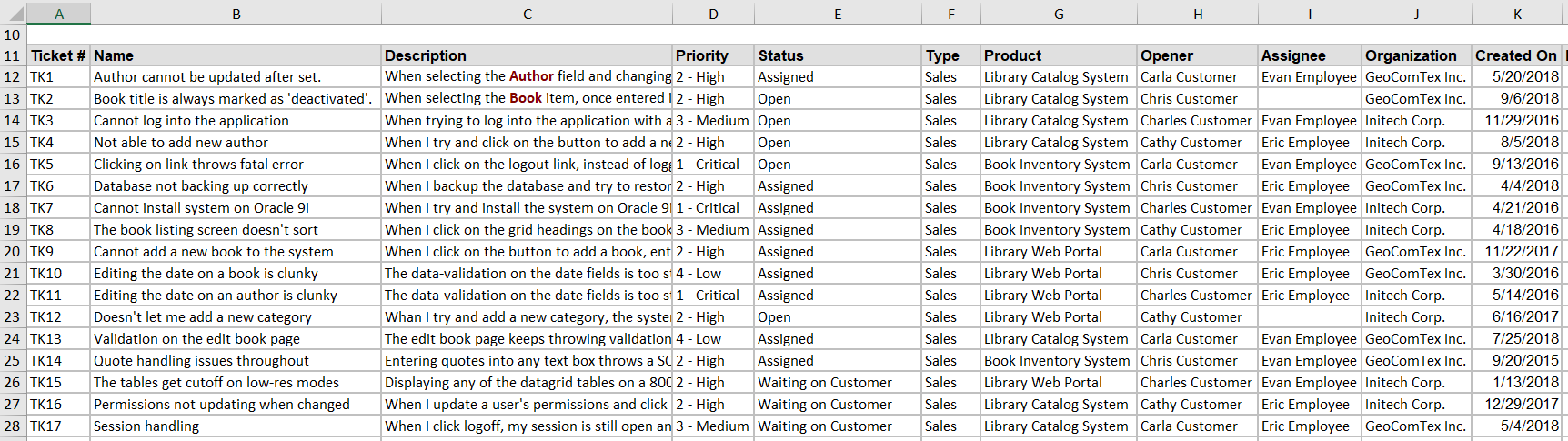Viewport: 1568px width, 441px height.
Task: Click the 'Priority' header cell
Action: [713, 55]
